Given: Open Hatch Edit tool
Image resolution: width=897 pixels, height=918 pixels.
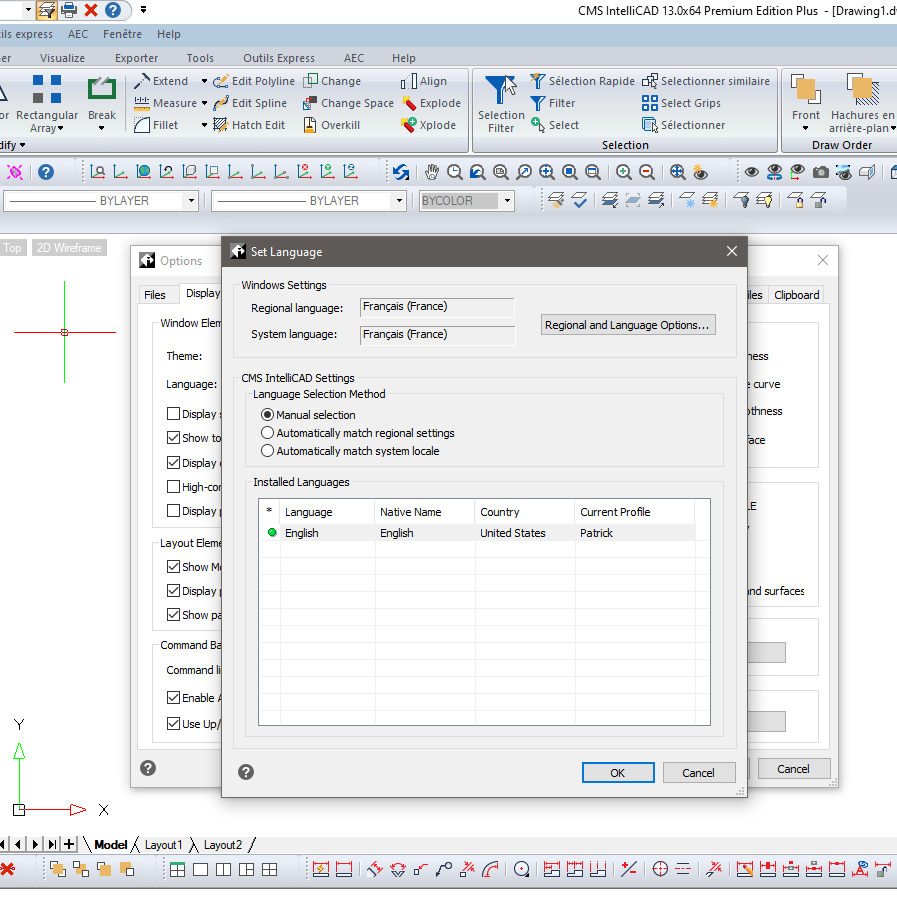Looking at the screenshot, I should pos(249,125).
